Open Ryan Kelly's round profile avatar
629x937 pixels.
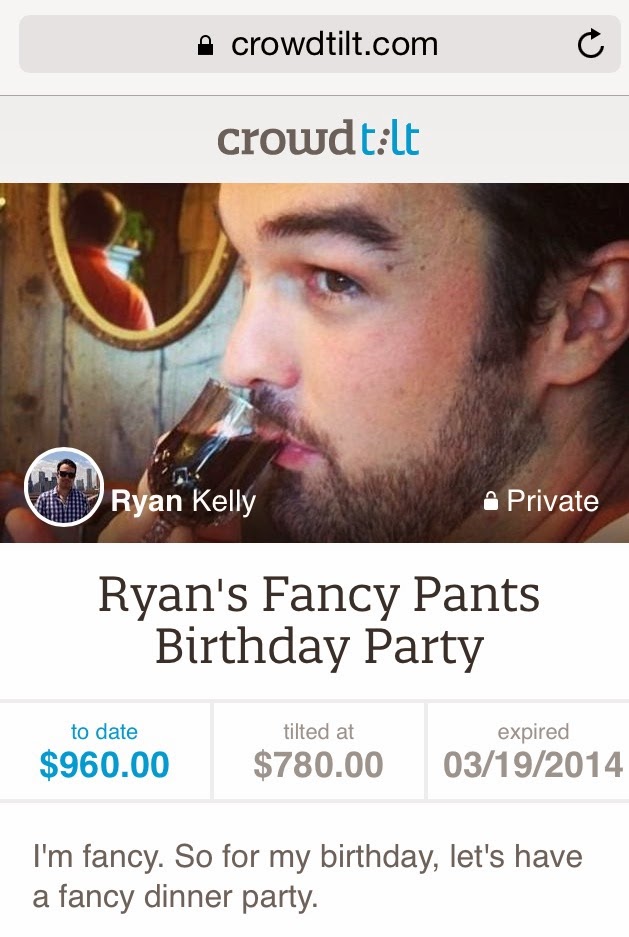click(63, 487)
